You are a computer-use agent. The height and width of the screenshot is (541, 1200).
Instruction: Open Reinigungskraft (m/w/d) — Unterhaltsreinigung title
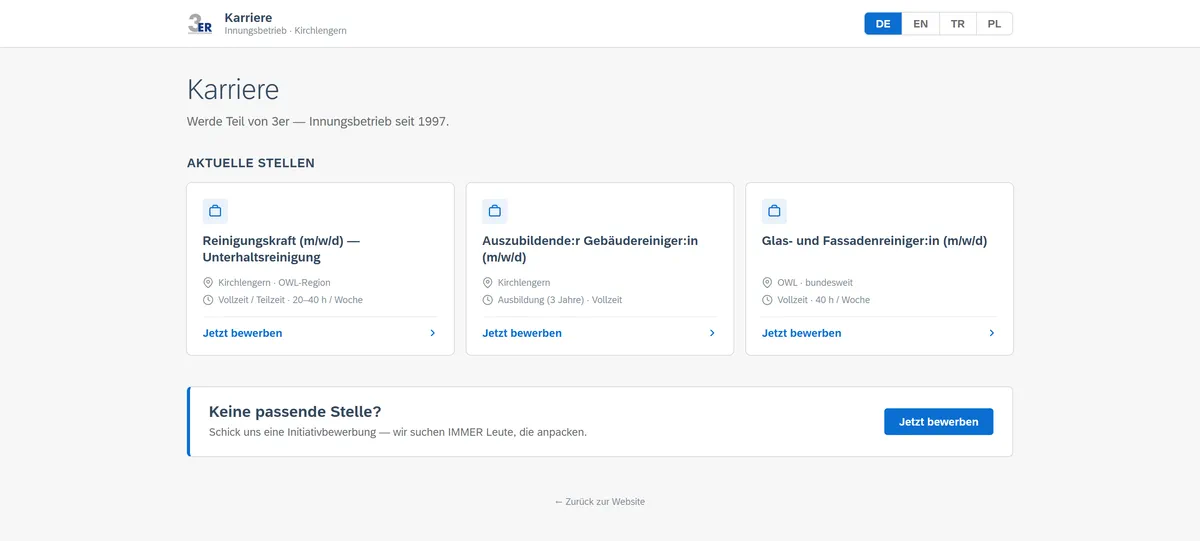tap(281, 249)
